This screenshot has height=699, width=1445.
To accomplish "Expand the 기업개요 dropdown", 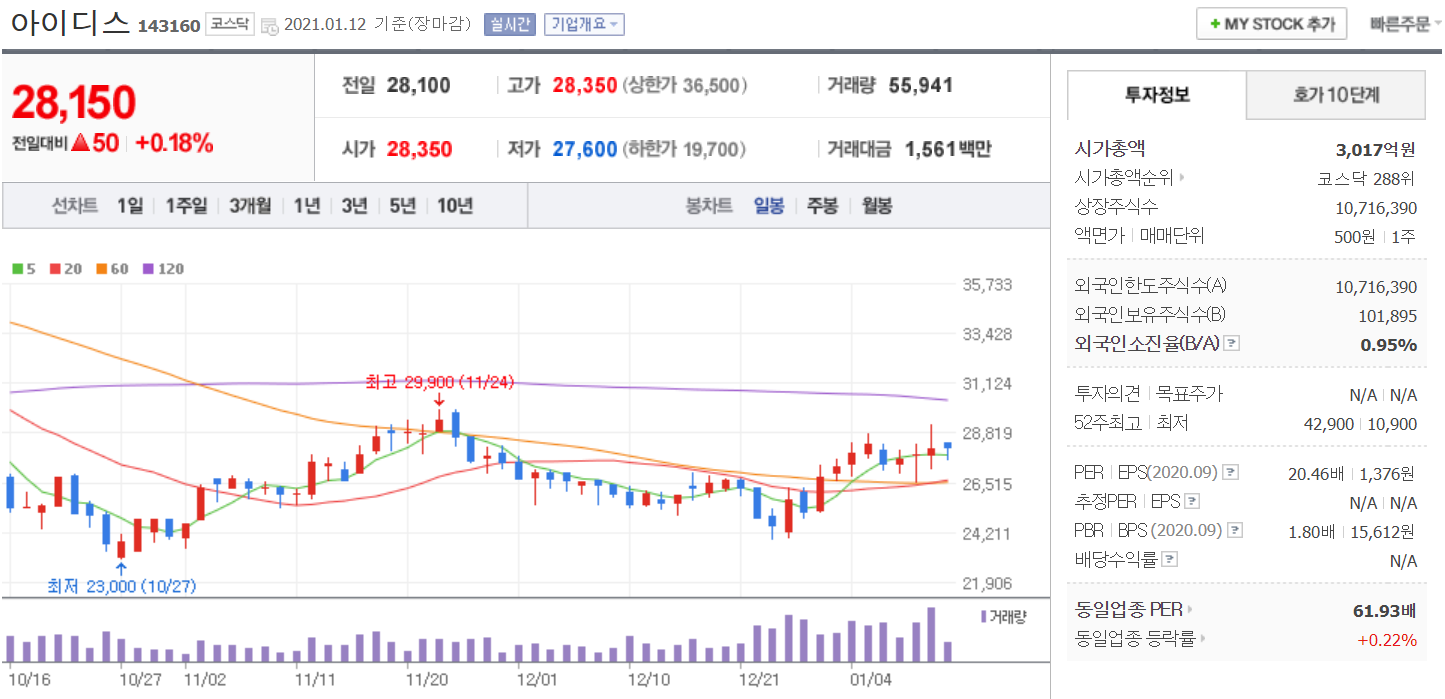I will [584, 25].
